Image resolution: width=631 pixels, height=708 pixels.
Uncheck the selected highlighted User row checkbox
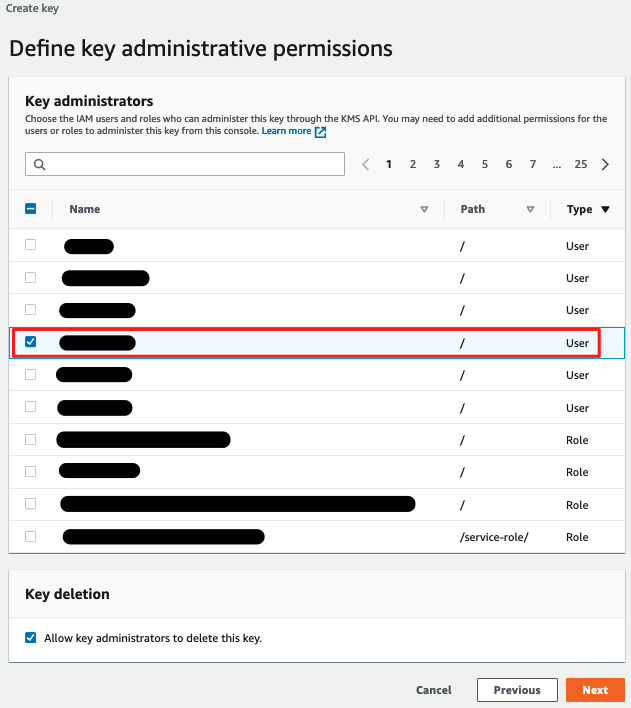tap(30, 342)
